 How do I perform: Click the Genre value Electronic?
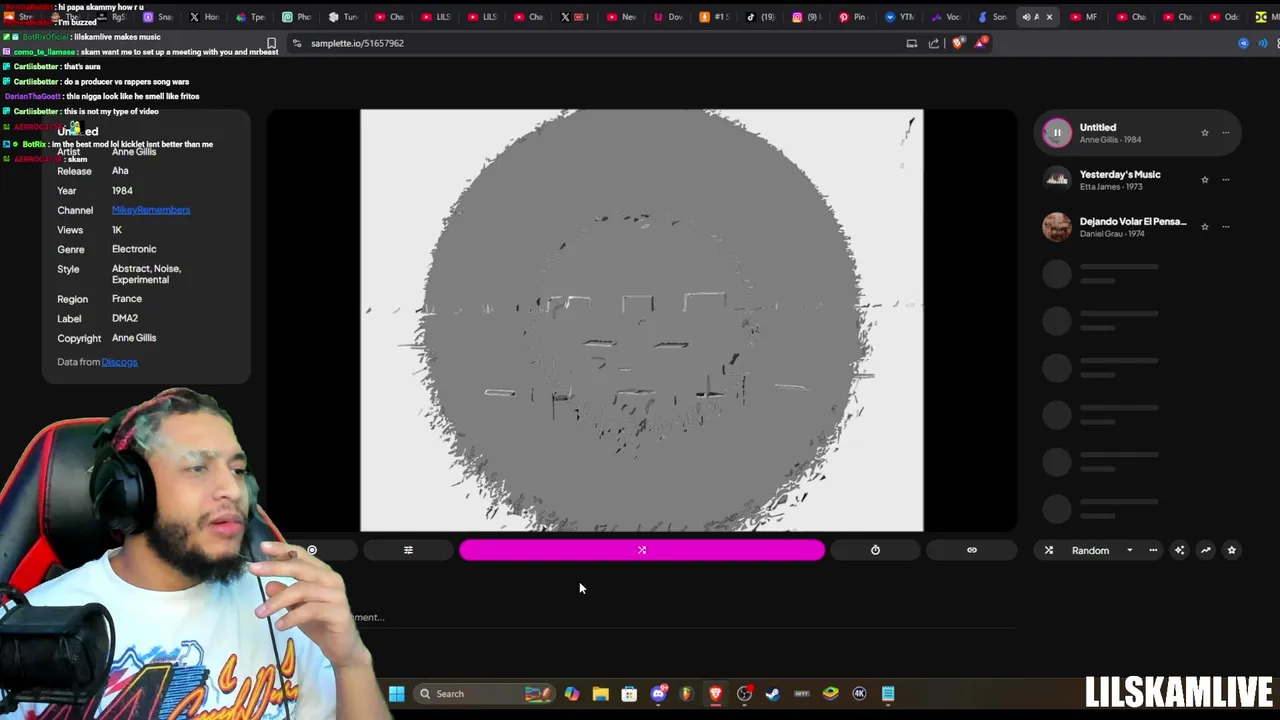pyautogui.click(x=134, y=249)
